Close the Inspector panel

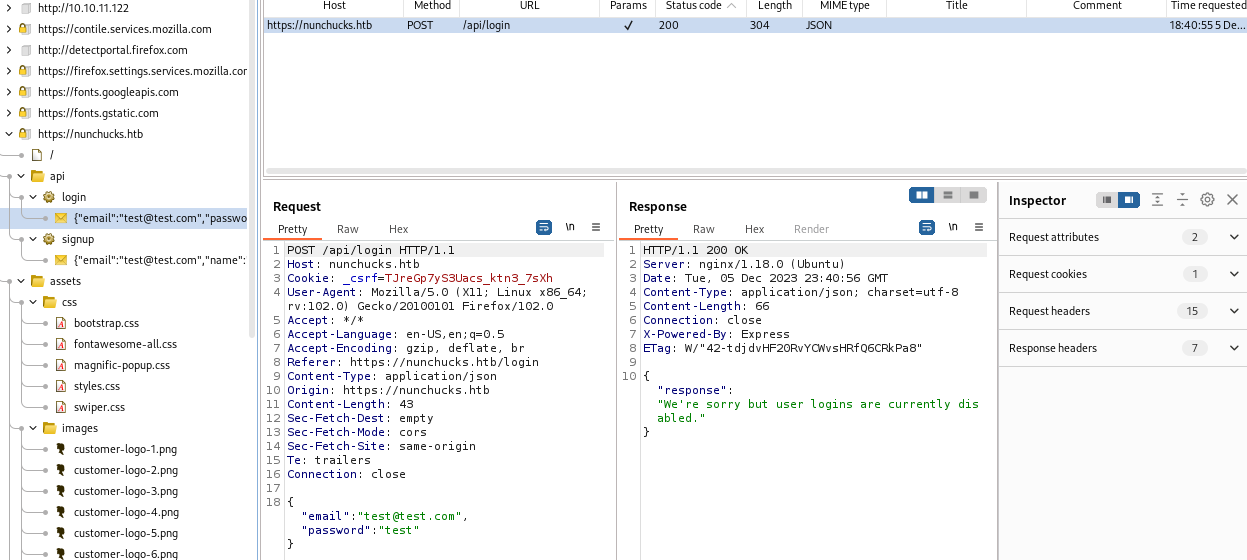tap(1232, 200)
